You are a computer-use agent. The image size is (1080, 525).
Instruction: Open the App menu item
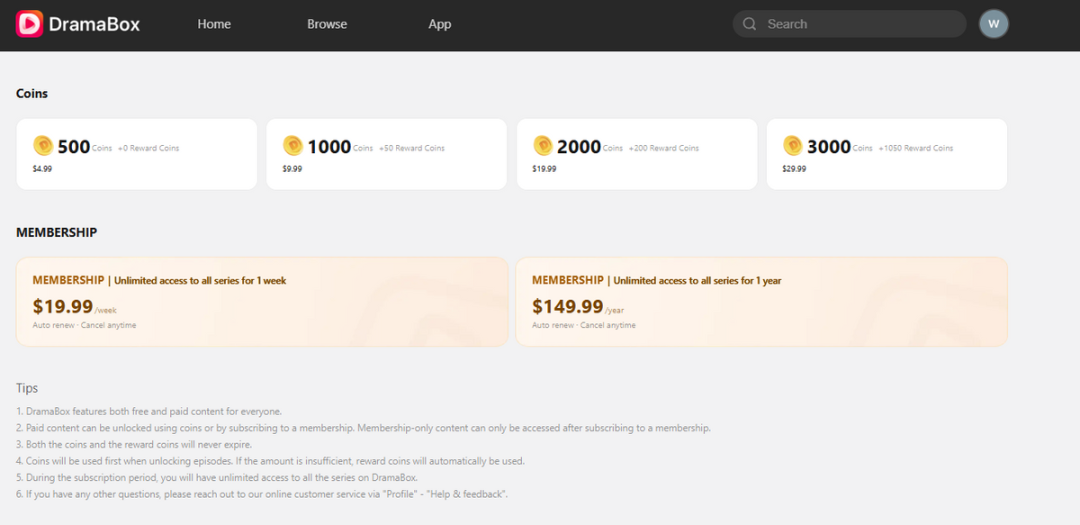pyautogui.click(x=440, y=24)
